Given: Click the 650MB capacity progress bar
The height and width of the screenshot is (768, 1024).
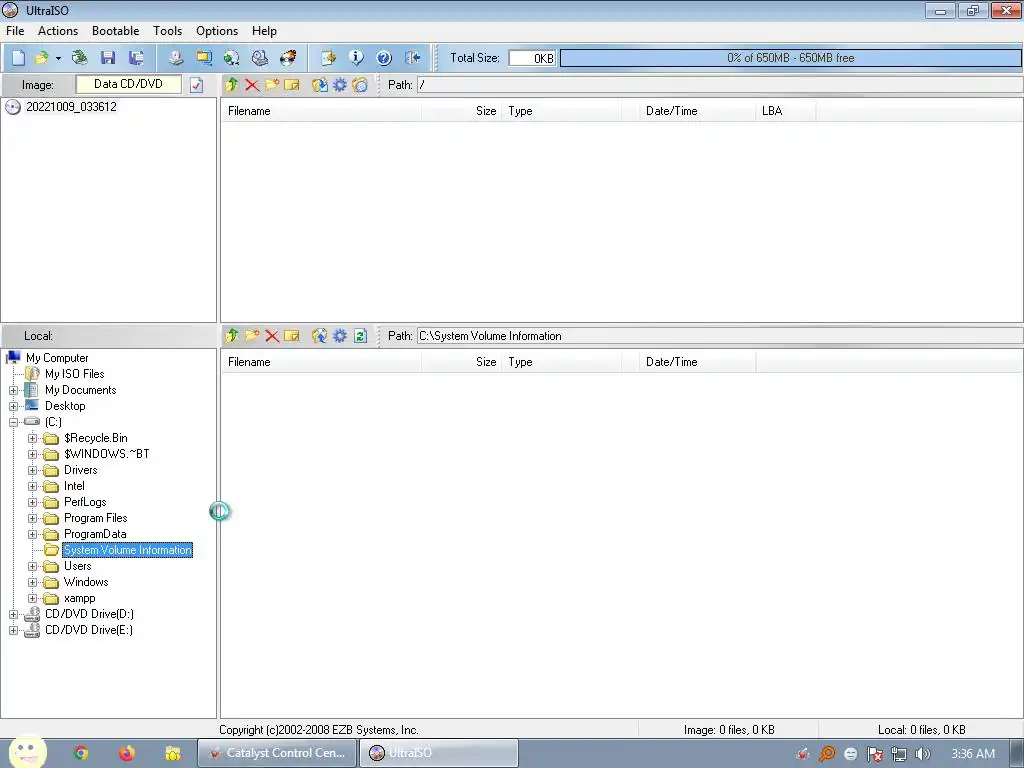Looking at the screenshot, I should [x=790, y=58].
